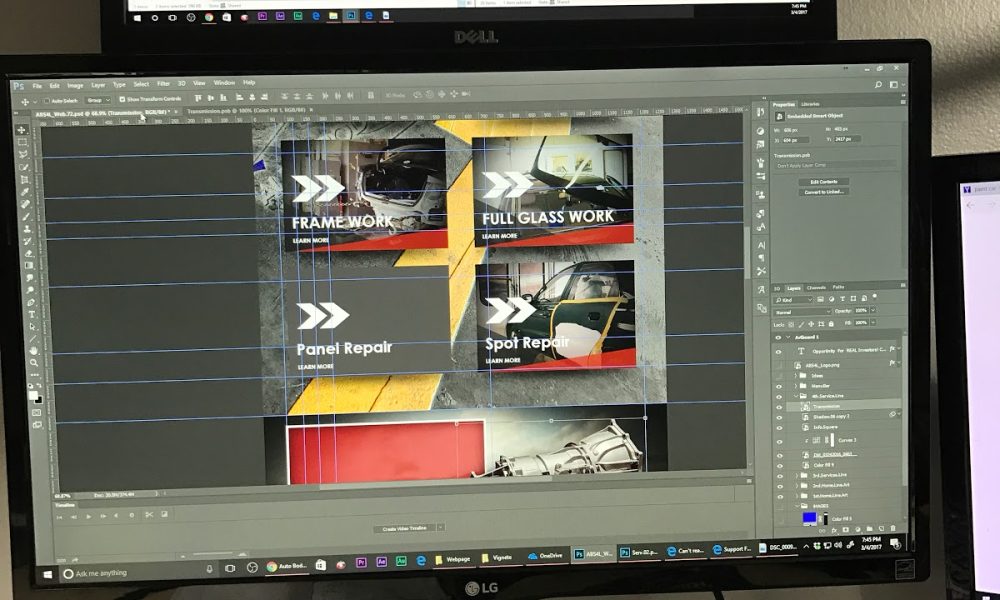Uncheck Show Transform Controls
Viewport: 1000px width, 600px height.
point(122,100)
